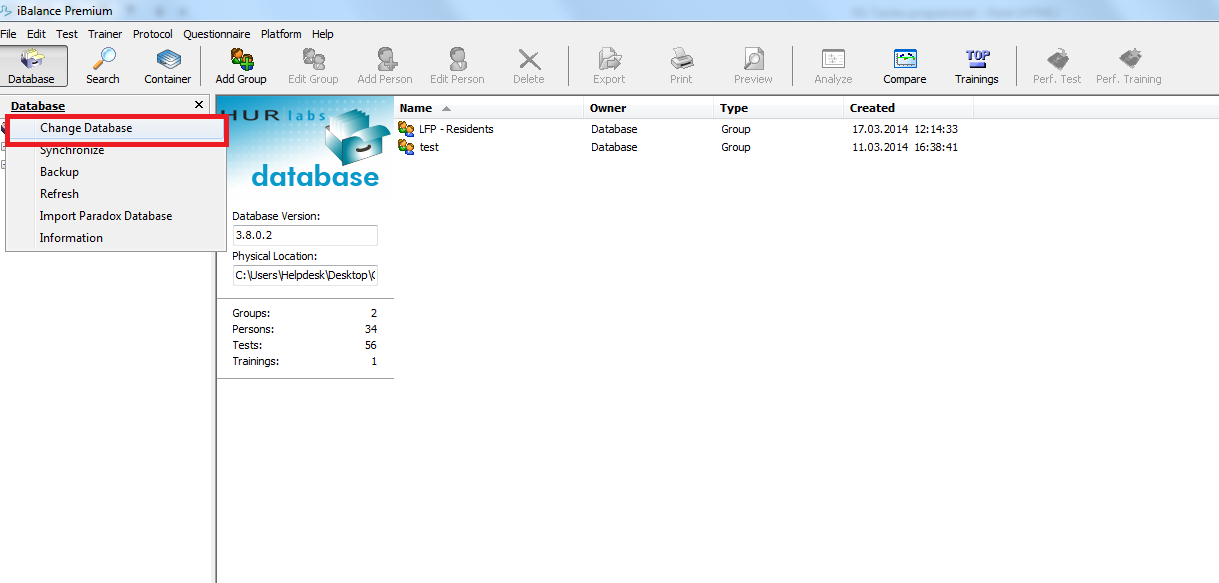Choose Backup from the Database menu
The image size is (1219, 583).
tap(116, 172)
